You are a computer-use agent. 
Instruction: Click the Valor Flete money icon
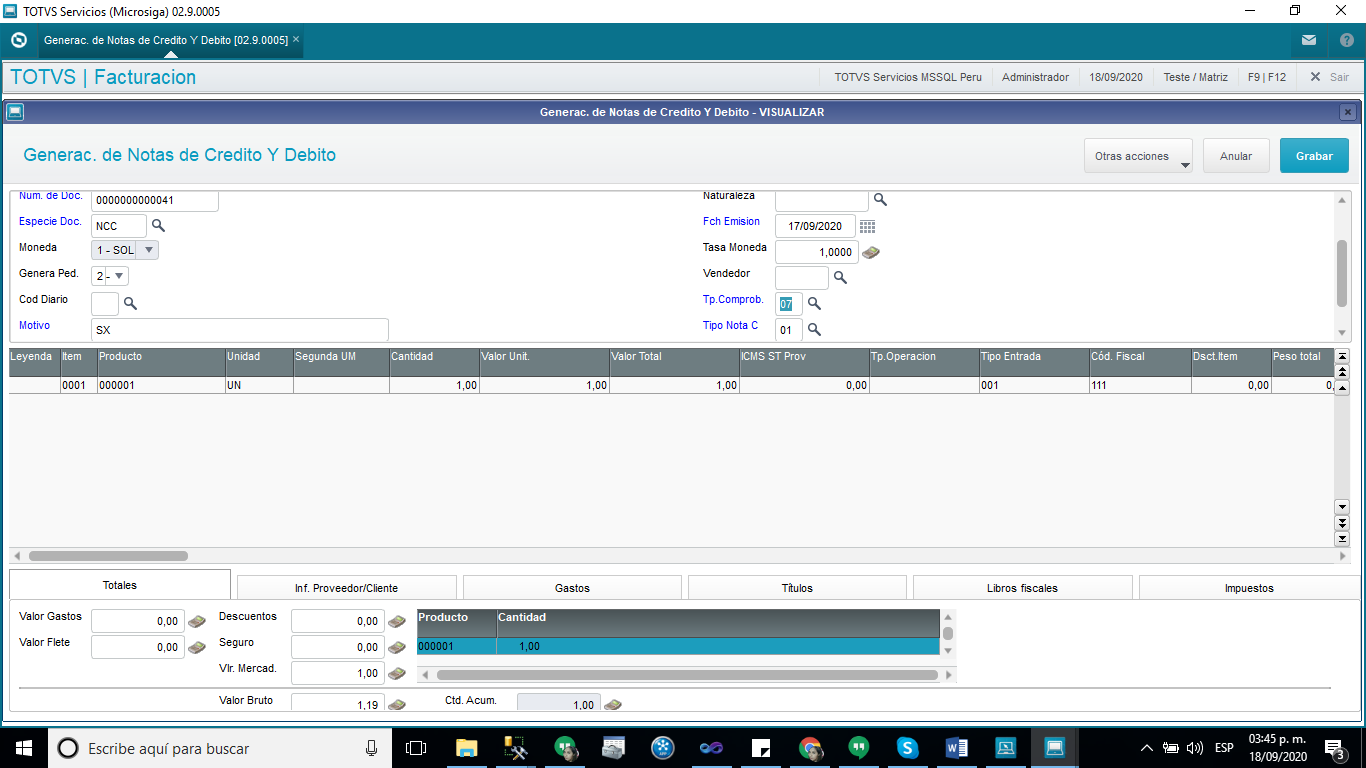coord(196,647)
